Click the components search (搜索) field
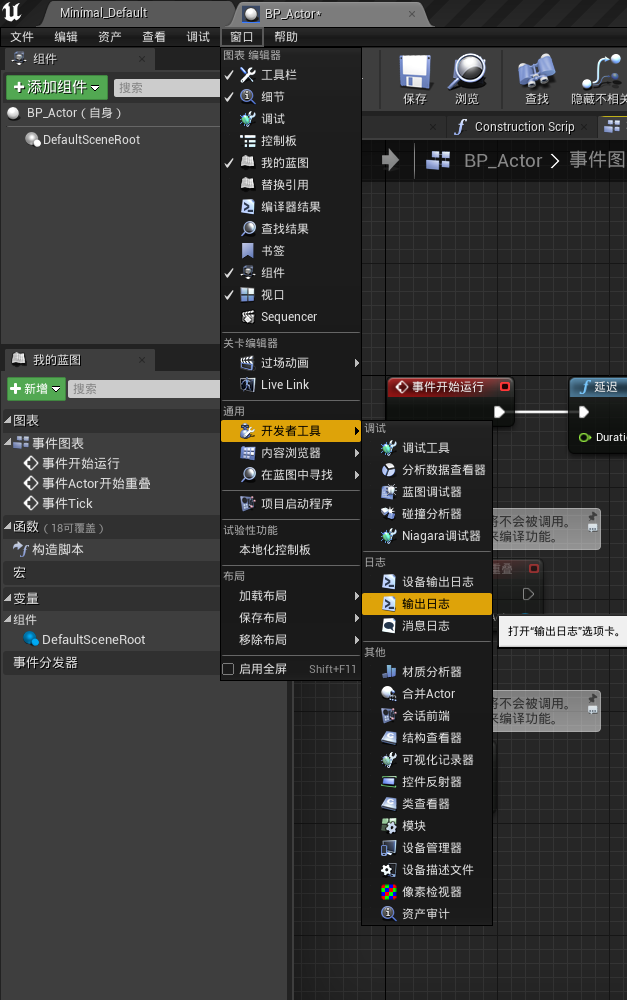This screenshot has height=1000, width=627. (x=165, y=88)
